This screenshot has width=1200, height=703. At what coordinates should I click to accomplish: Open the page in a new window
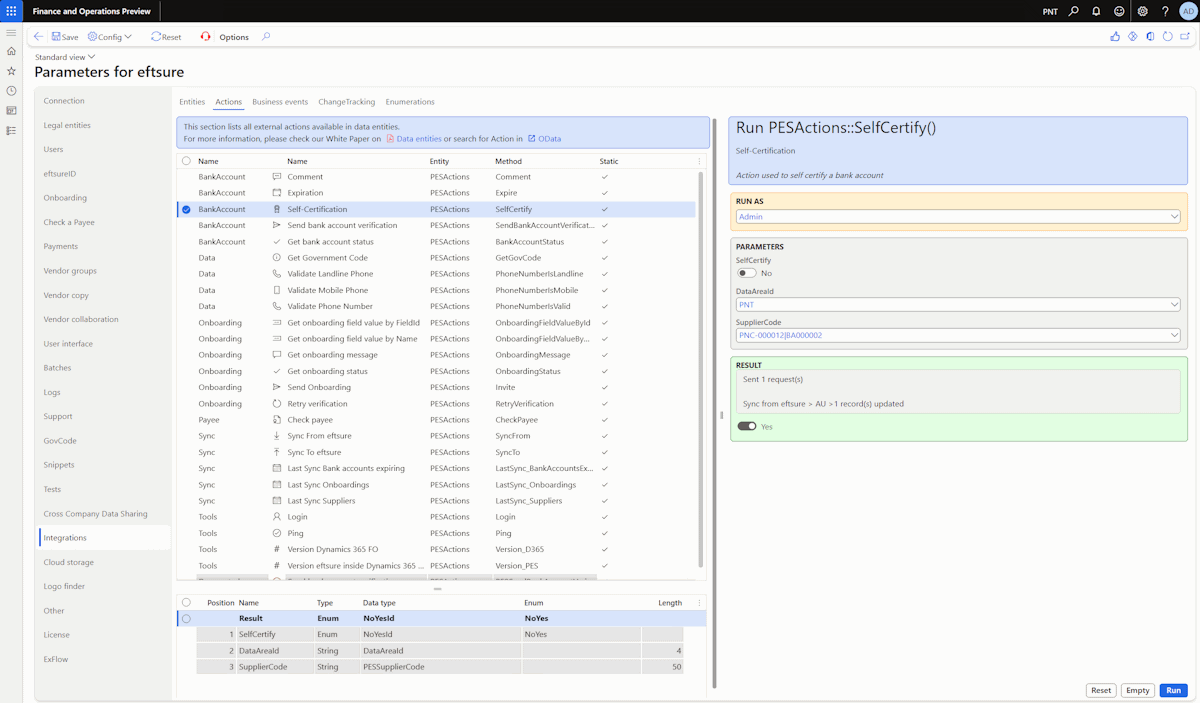click(x=1185, y=37)
